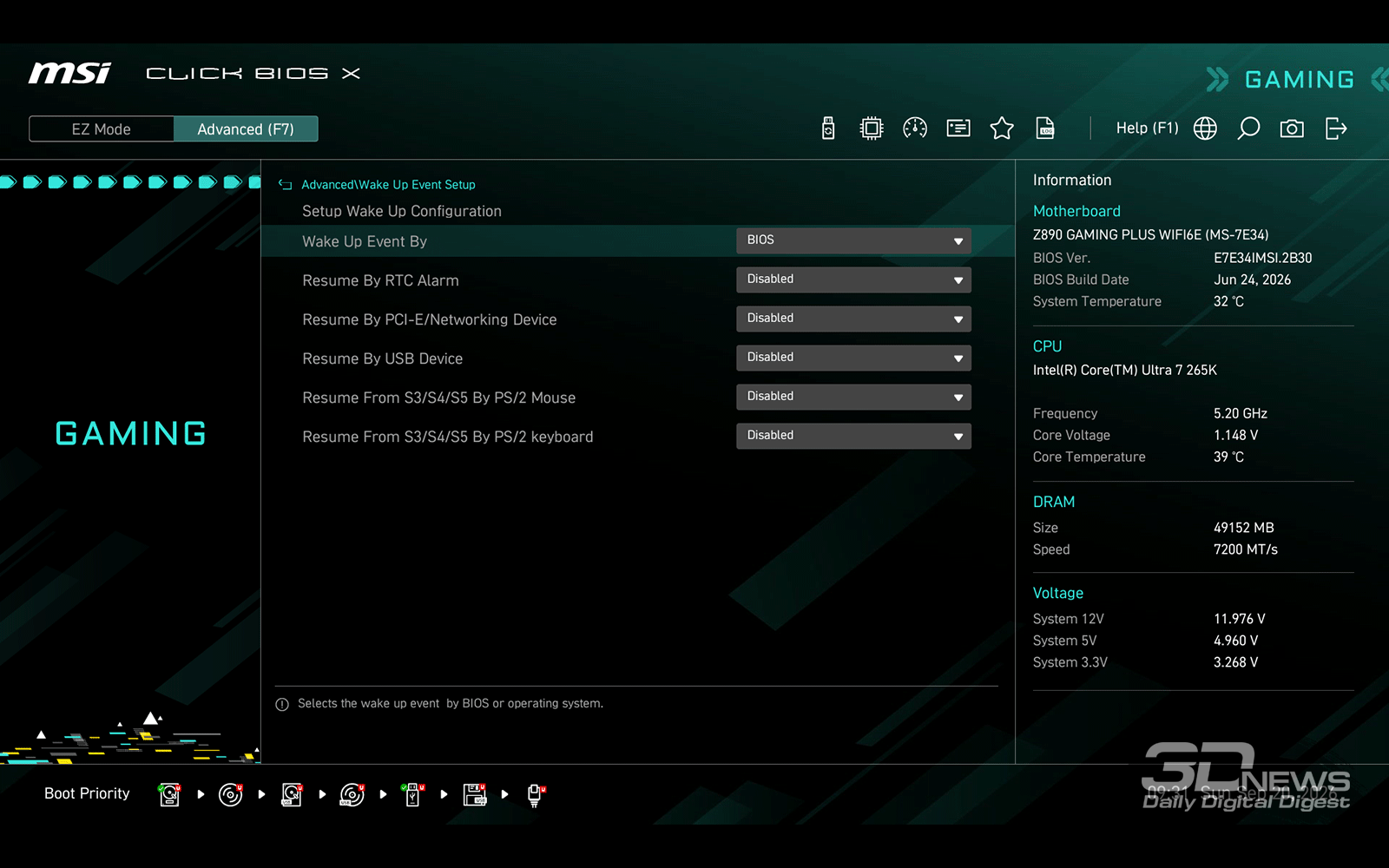Click the exit door icon
Viewport: 1389px width, 868px height.
pos(1336,128)
